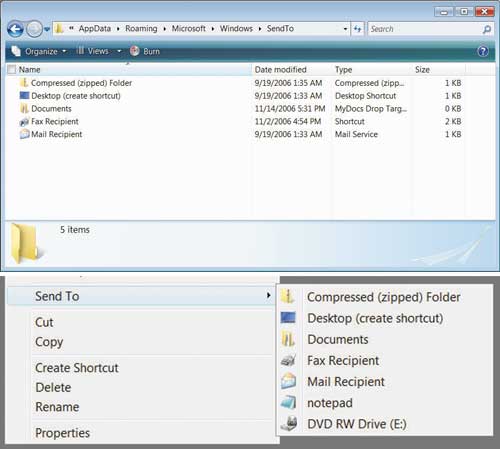Select the Fax Recipient icon in file list
This screenshot has height=449, width=500.
pos(24,122)
